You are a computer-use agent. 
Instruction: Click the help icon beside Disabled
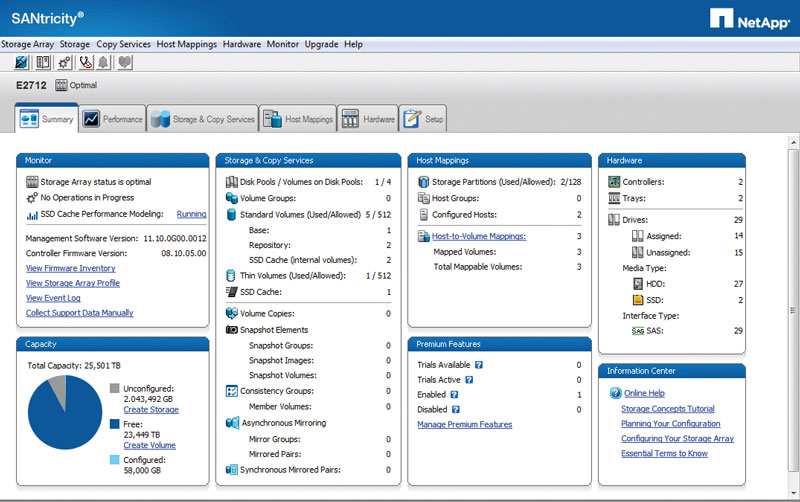456,409
